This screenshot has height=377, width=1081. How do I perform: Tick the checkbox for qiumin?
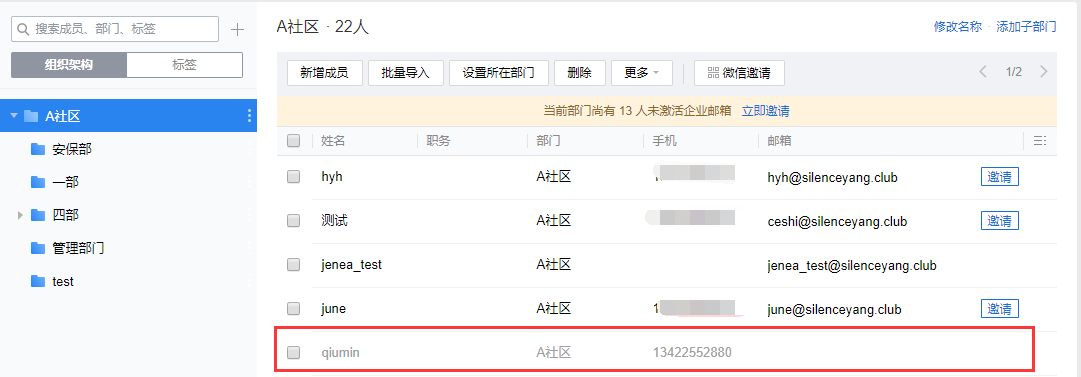coord(294,353)
